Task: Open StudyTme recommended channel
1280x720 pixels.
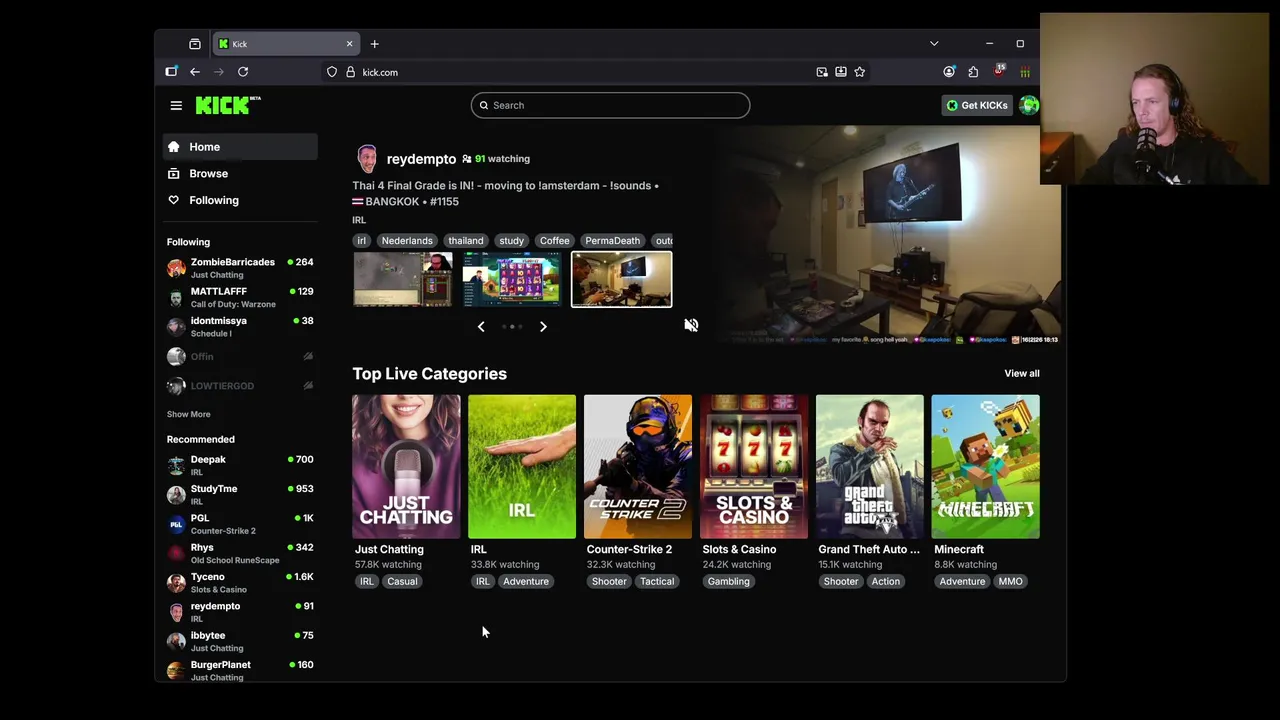Action: pyautogui.click(x=240, y=494)
